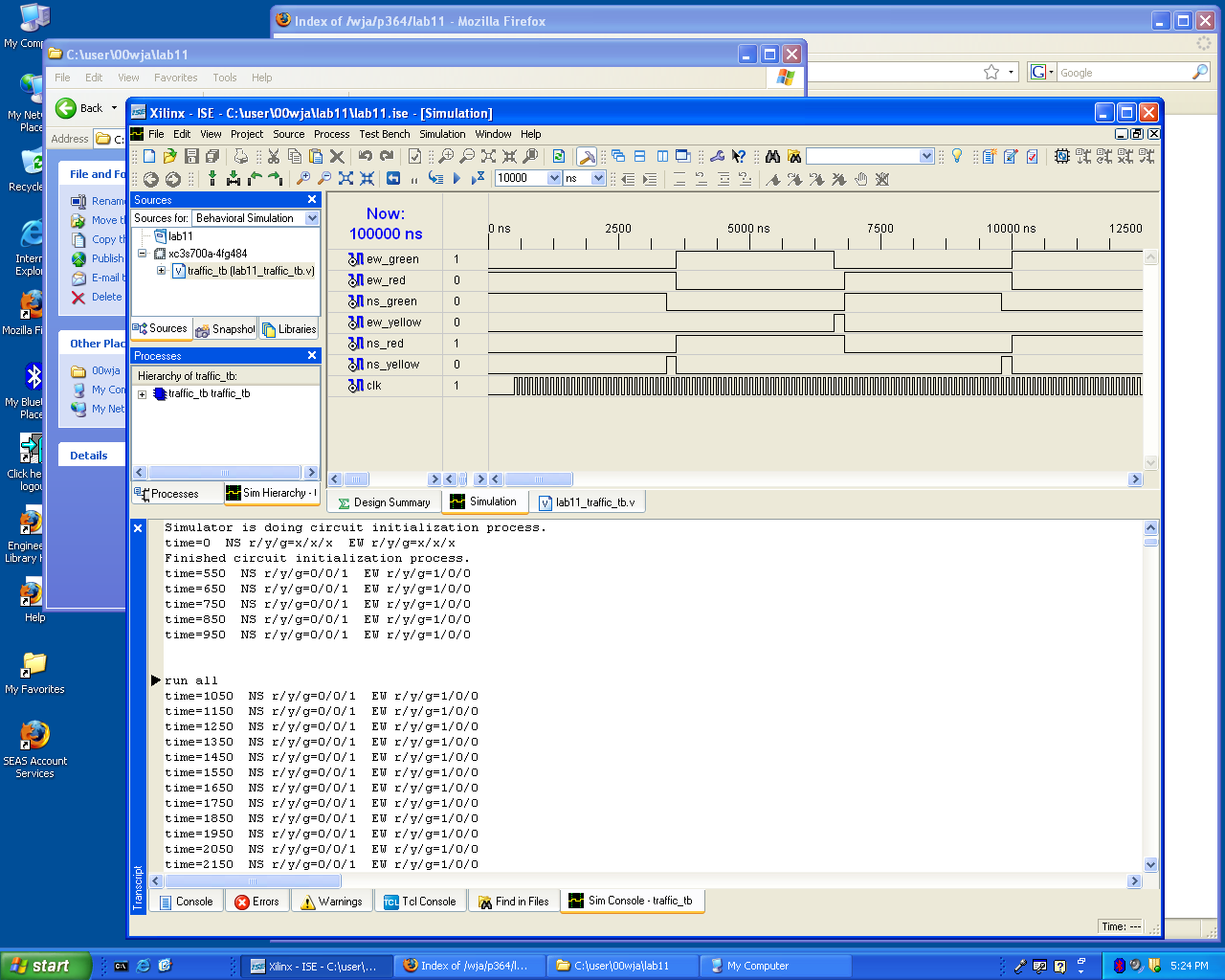Expand traffic_tb (lab11_traffic_tb.v) tree node
Viewport: 1225px width, 980px height.
(x=161, y=271)
